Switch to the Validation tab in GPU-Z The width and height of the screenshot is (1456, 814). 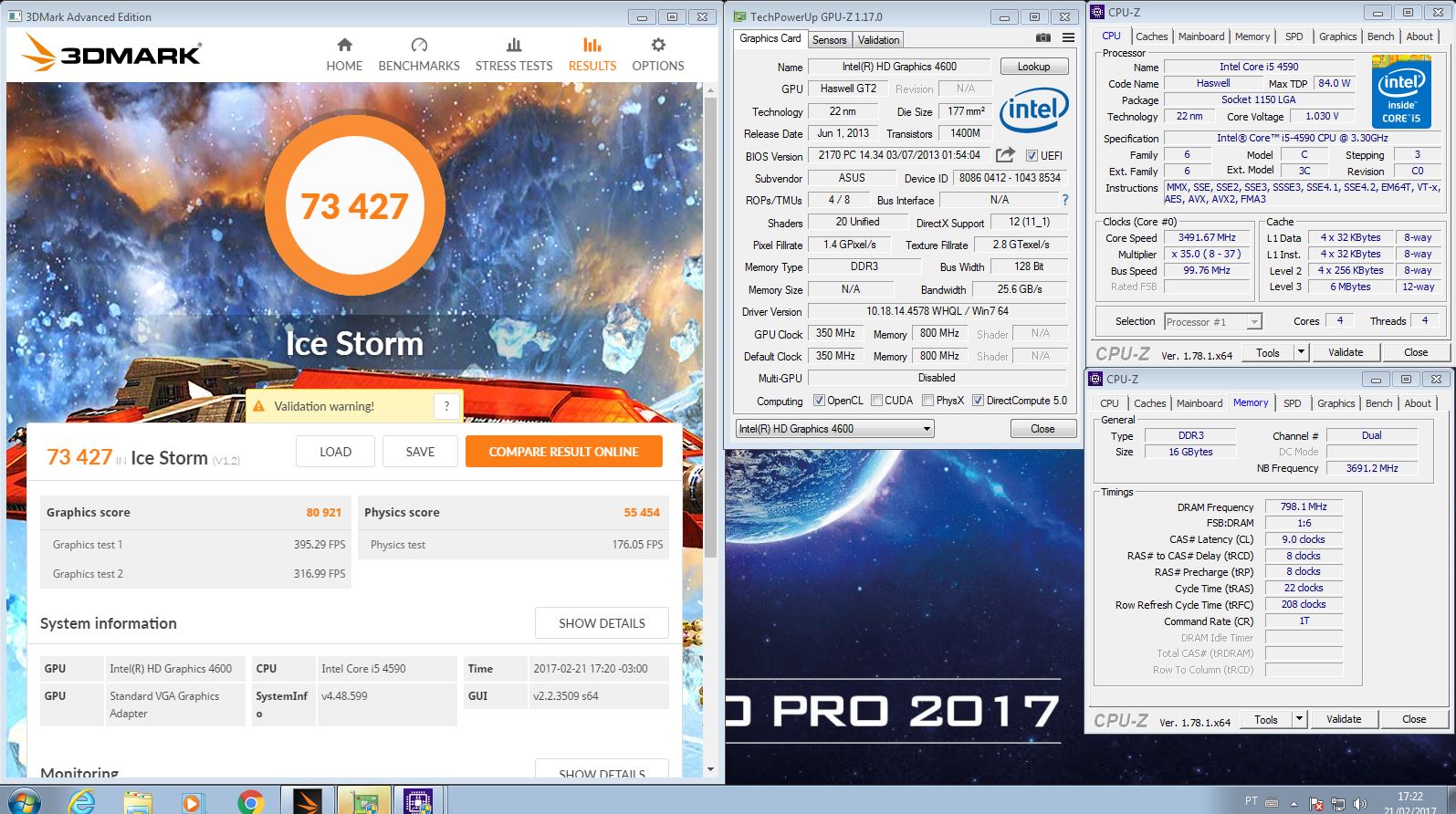click(x=879, y=40)
